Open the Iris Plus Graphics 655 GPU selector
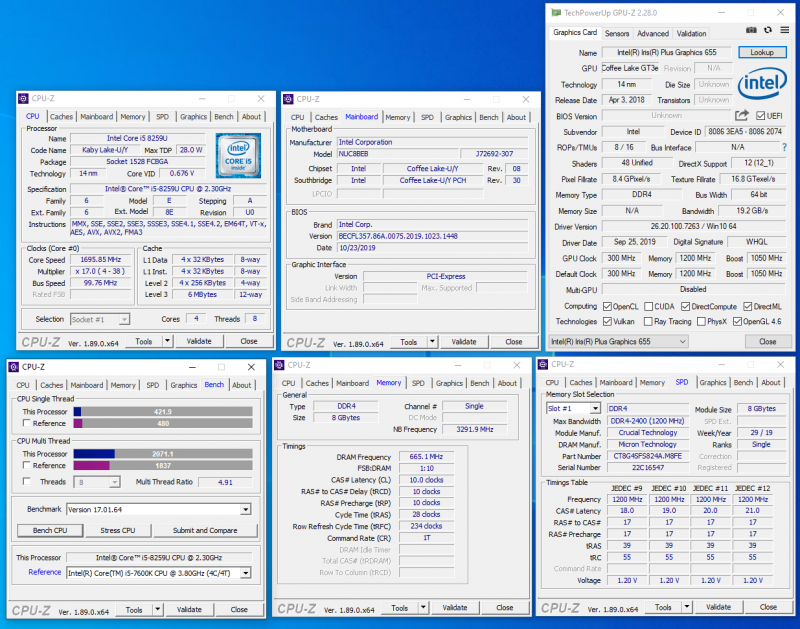This screenshot has width=800, height=629. tap(618, 341)
